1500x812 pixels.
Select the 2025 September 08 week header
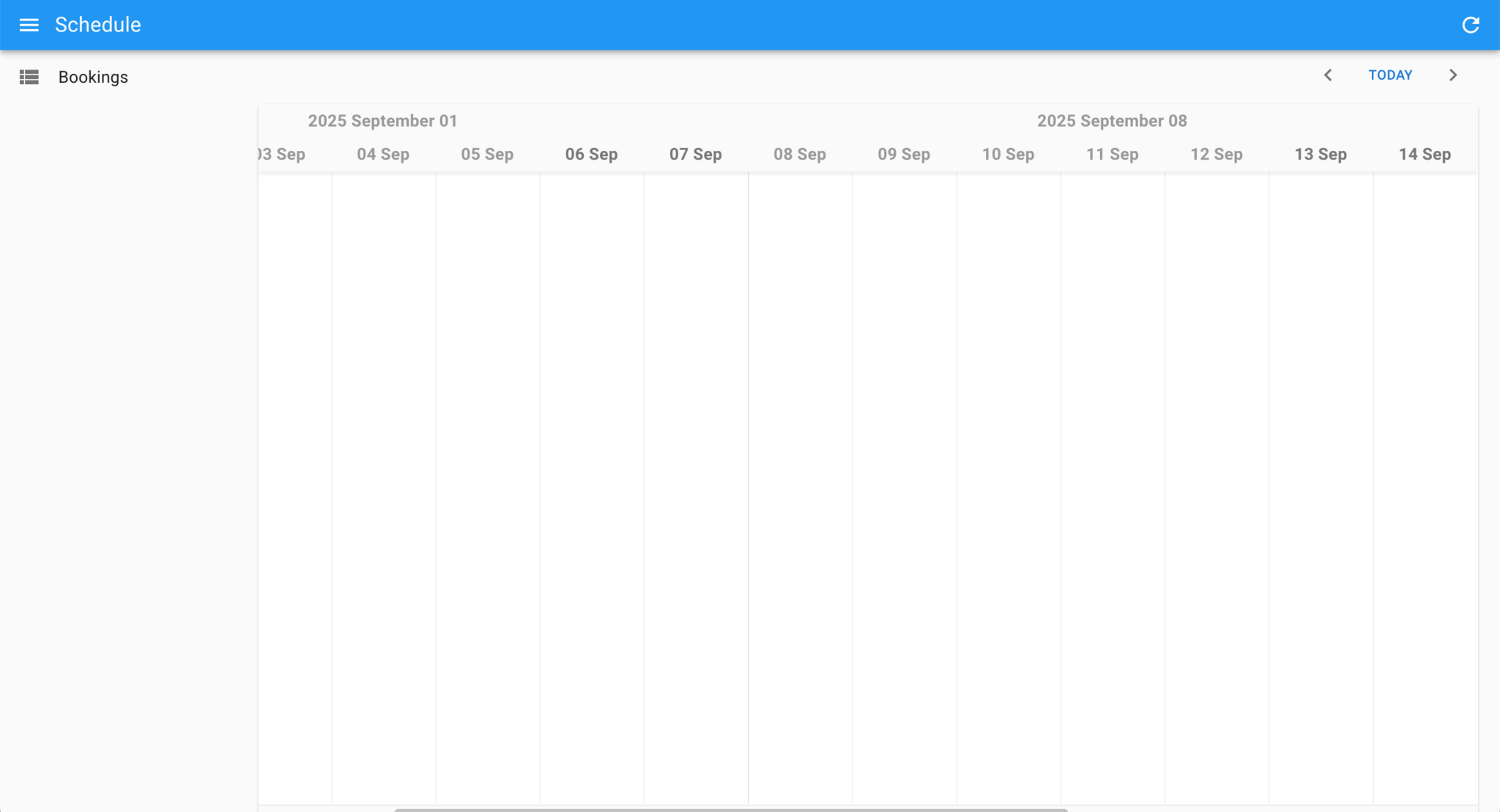pos(1111,121)
